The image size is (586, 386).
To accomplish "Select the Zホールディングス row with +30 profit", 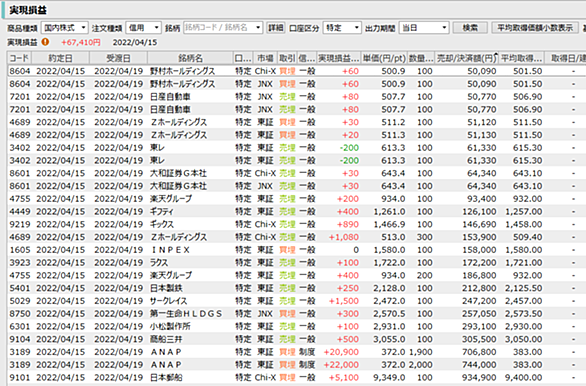I will (297, 122).
